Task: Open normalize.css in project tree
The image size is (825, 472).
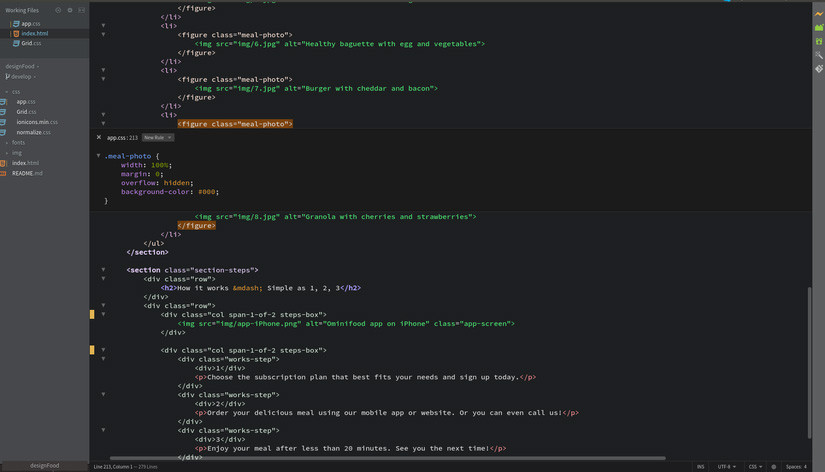Action: (33, 132)
